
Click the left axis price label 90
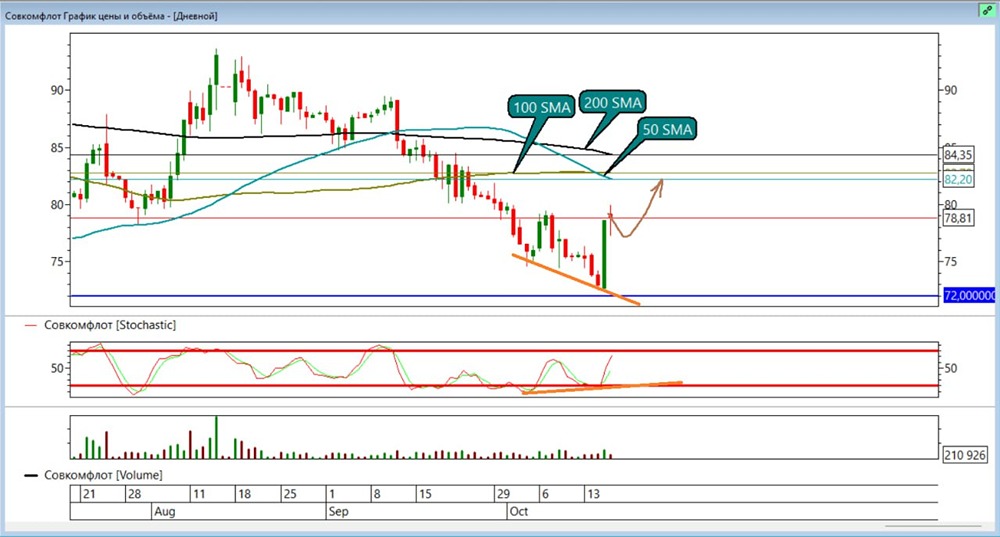(x=57, y=91)
